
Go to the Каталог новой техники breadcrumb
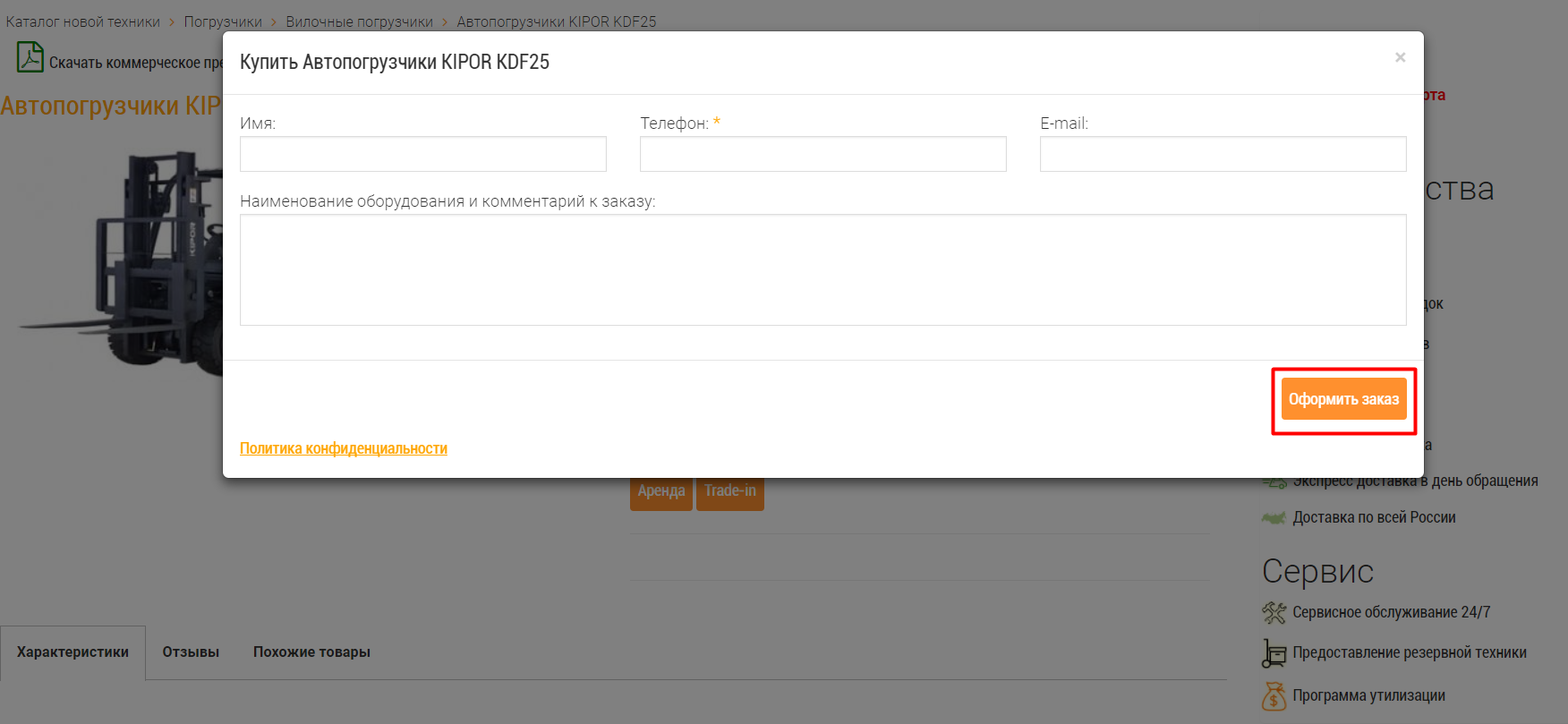click(83, 21)
